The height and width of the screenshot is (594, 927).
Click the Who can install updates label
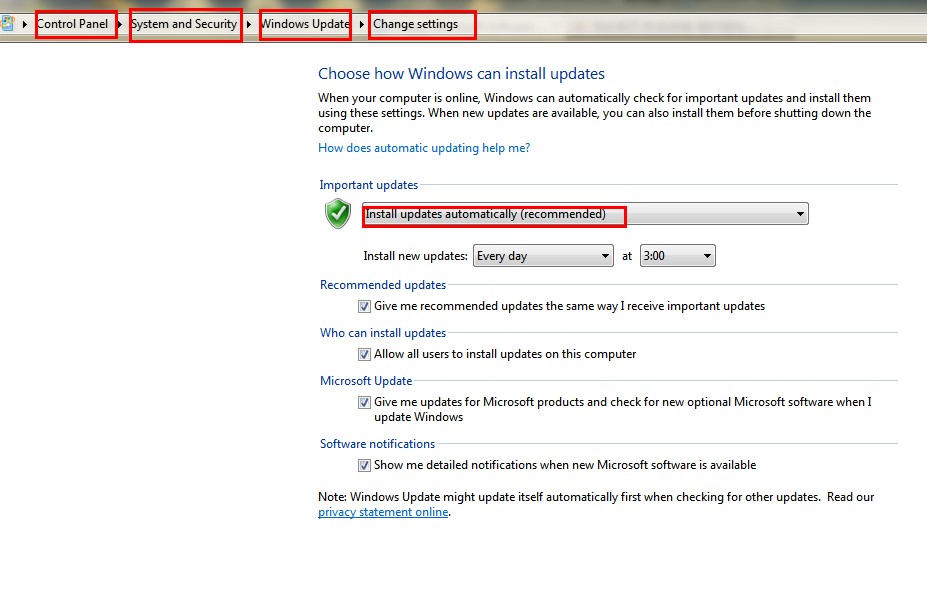pyautogui.click(x=383, y=333)
